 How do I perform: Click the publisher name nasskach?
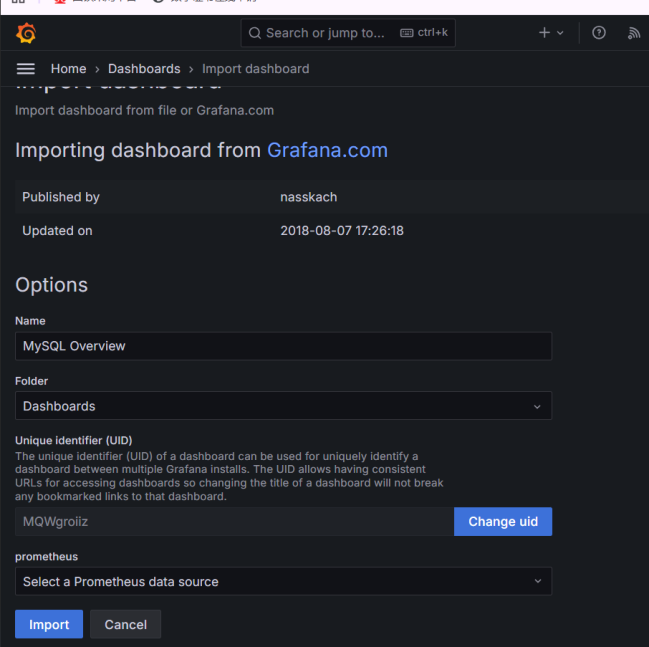click(309, 197)
